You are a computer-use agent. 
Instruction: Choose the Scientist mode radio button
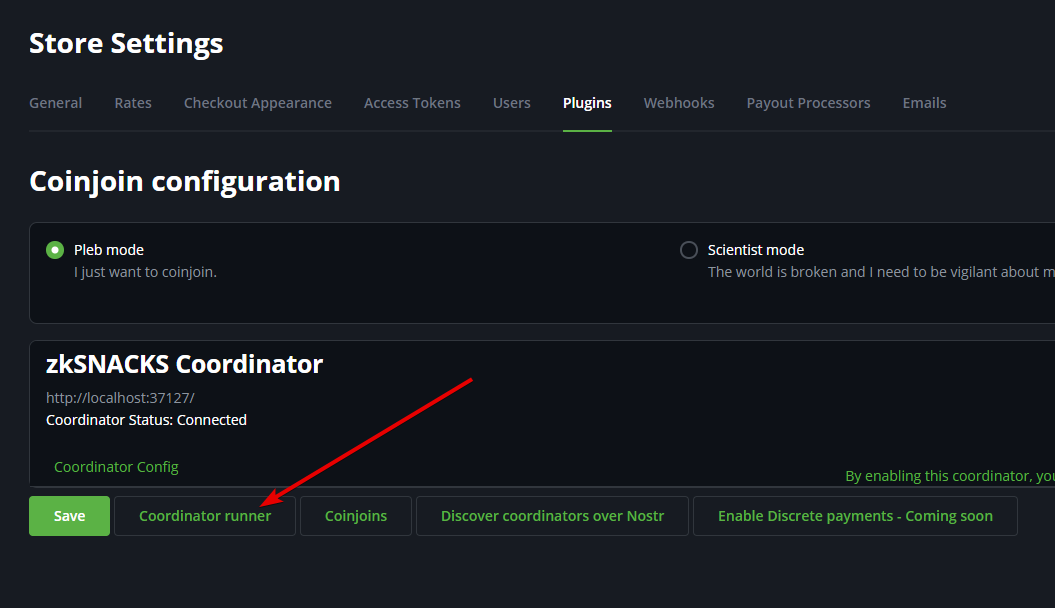click(689, 250)
